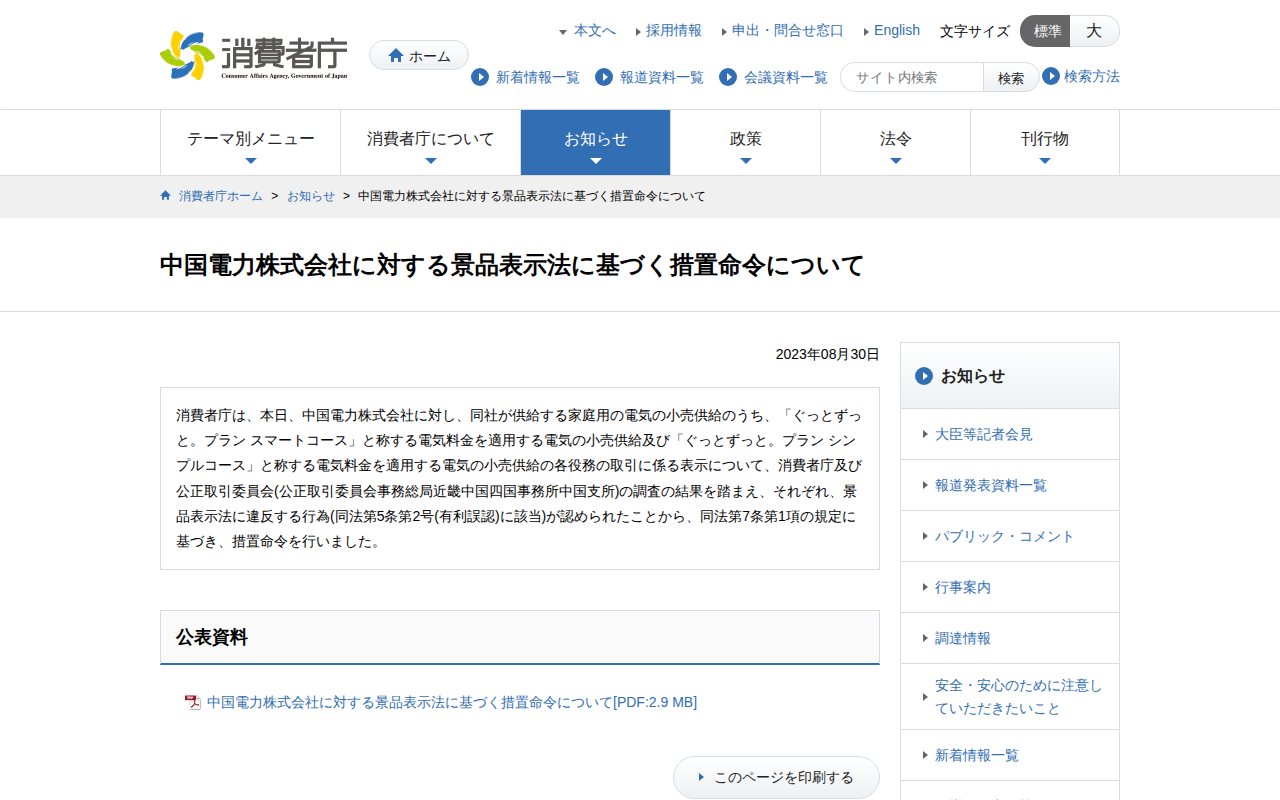Click the ホーム button
Viewport: 1280px width, 800px height.
tap(419, 56)
